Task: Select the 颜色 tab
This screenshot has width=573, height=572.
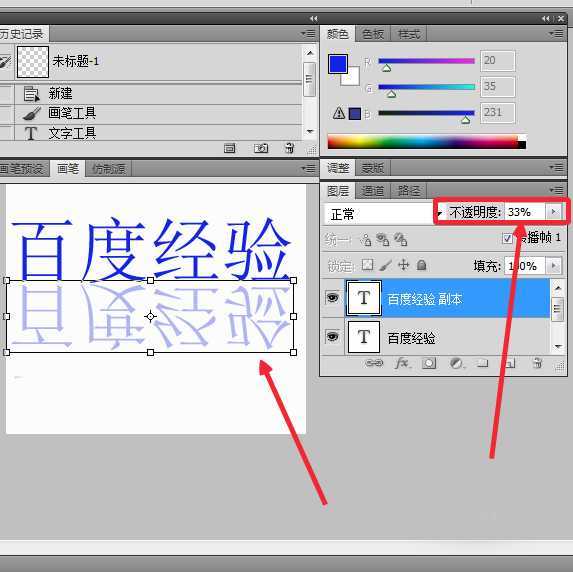Action: click(x=338, y=34)
